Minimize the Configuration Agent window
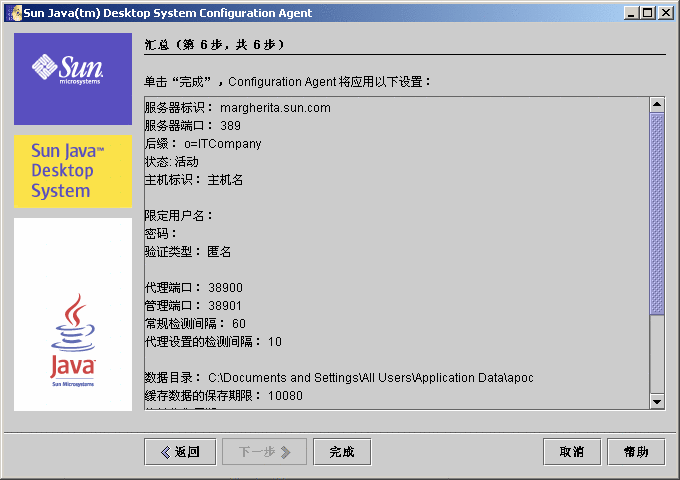The width and height of the screenshot is (680, 480). 631,13
